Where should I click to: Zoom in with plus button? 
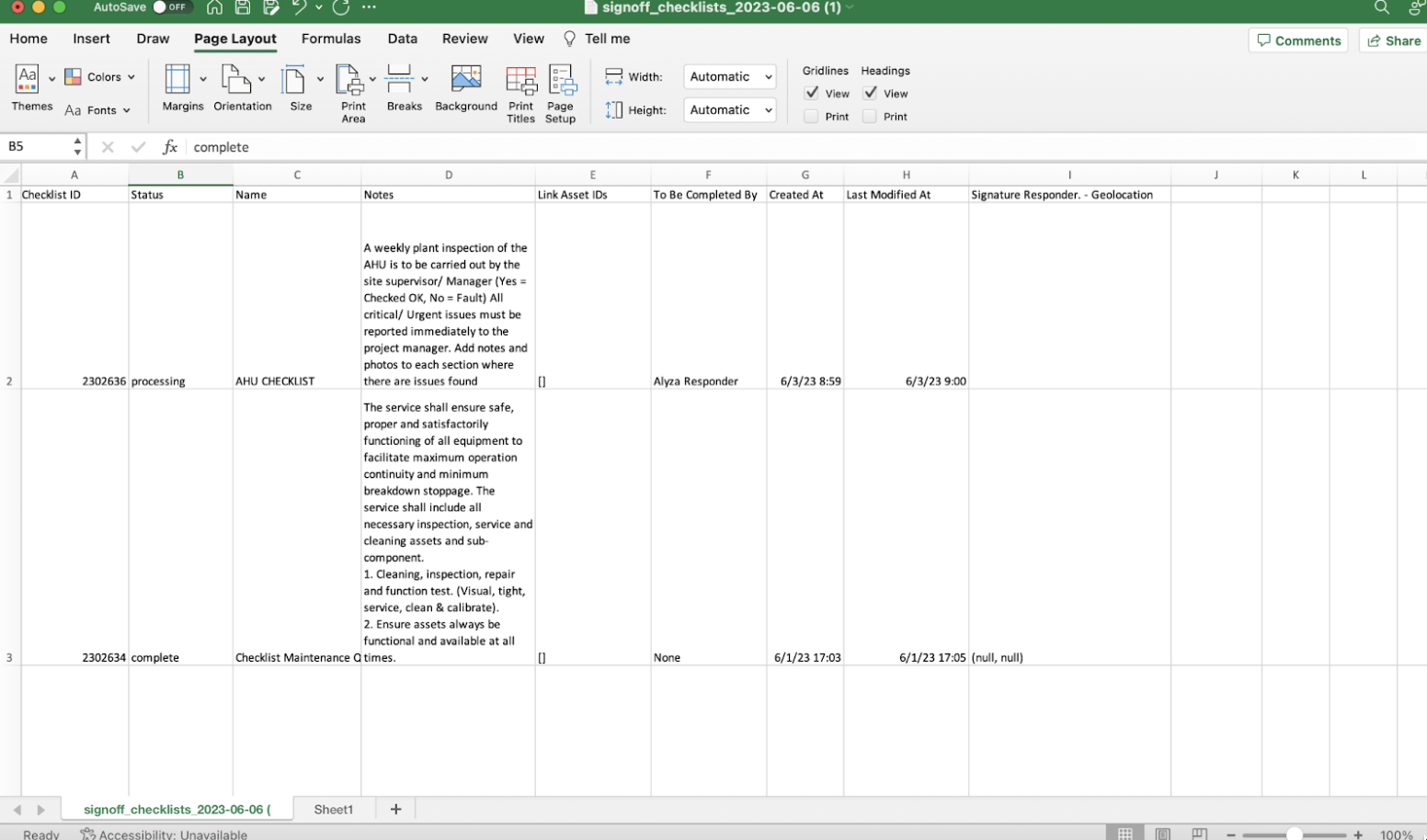click(x=1358, y=834)
